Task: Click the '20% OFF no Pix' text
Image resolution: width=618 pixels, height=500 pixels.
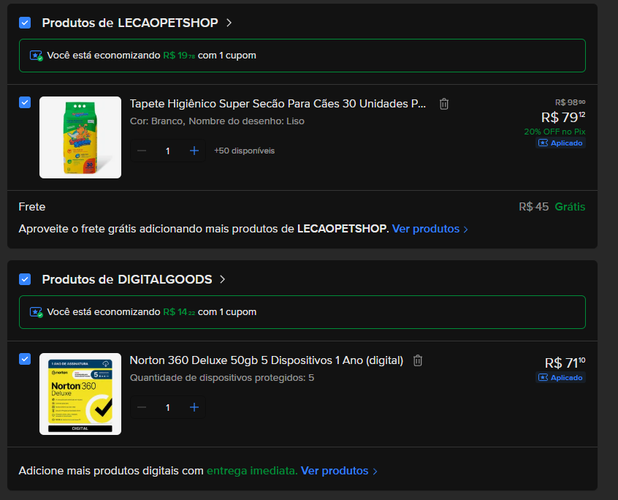Action: click(x=555, y=132)
